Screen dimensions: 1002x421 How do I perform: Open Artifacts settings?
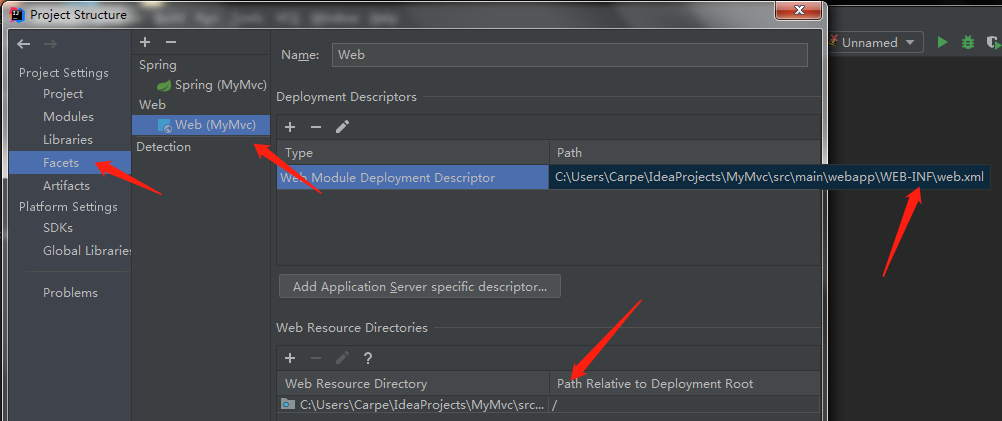(x=66, y=186)
